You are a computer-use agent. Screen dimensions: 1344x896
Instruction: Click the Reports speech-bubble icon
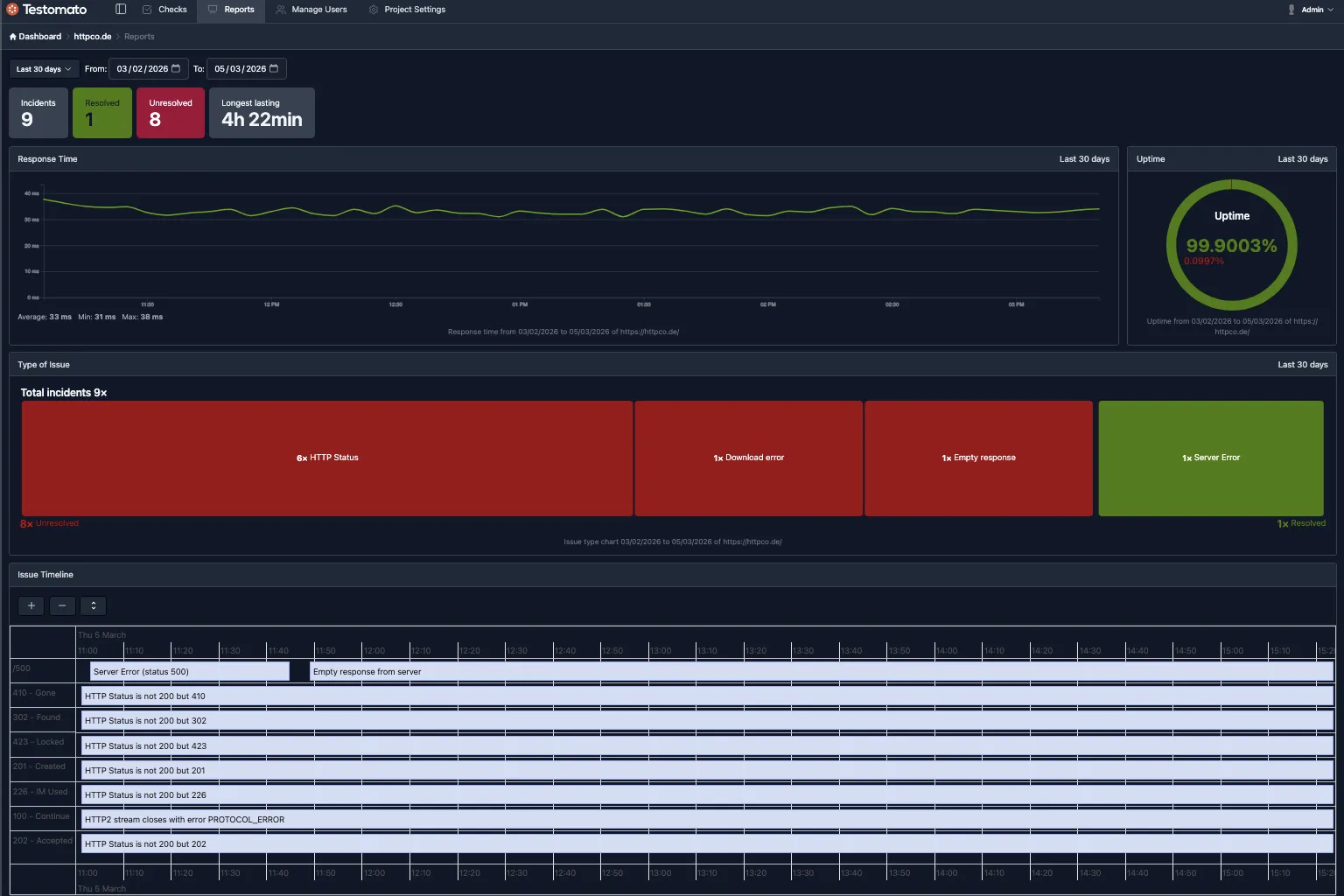coord(210,10)
